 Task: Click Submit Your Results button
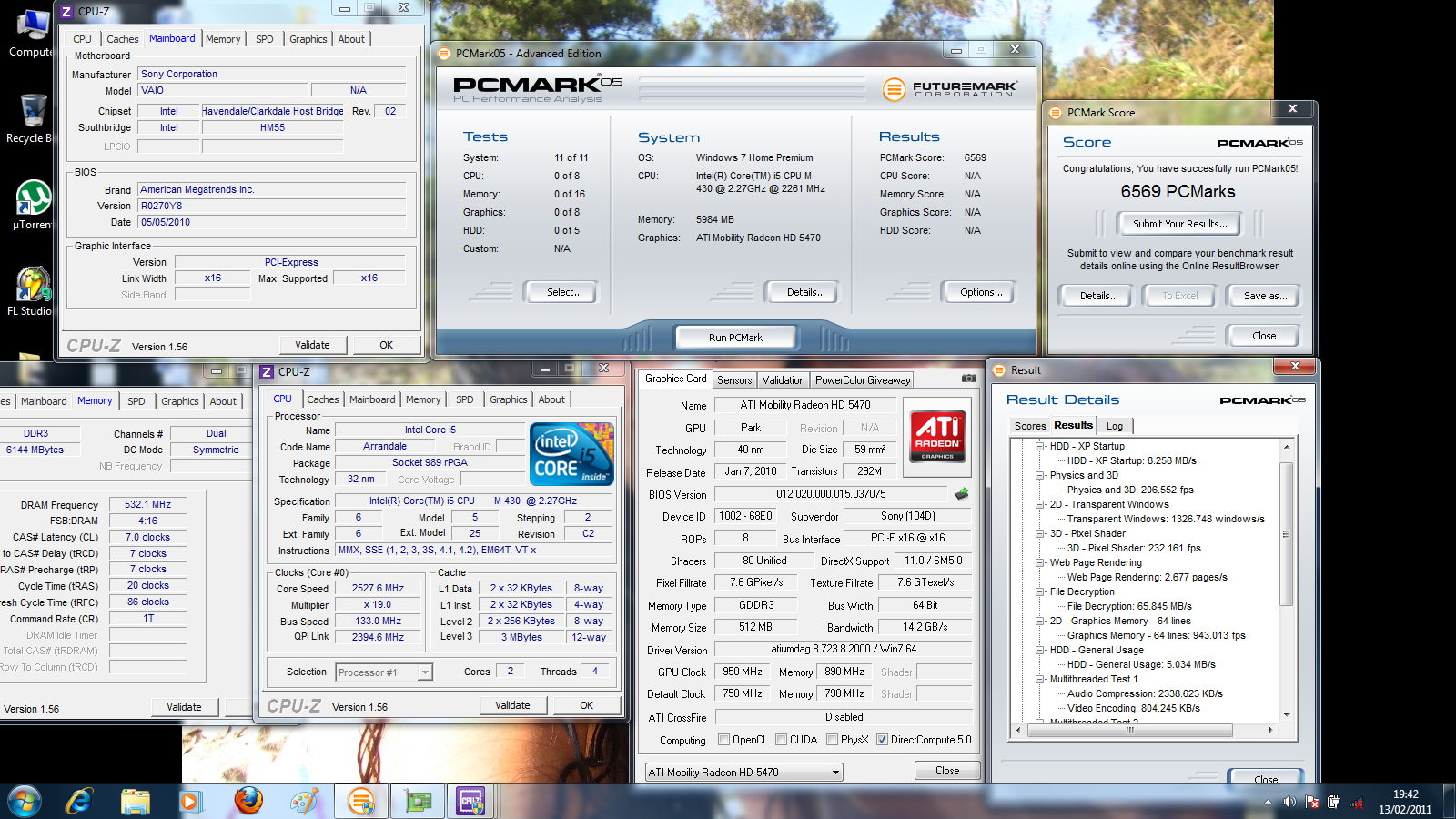[x=1179, y=224]
